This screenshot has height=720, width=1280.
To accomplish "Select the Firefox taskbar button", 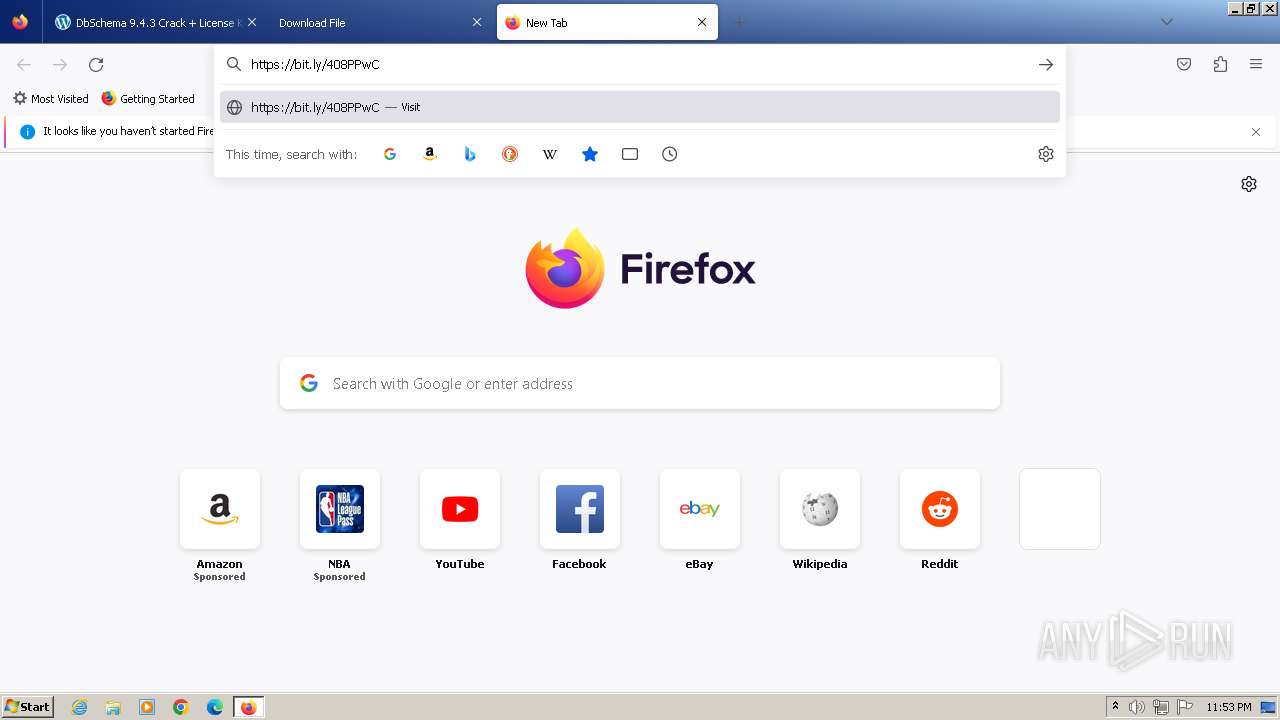I will (x=248, y=707).
